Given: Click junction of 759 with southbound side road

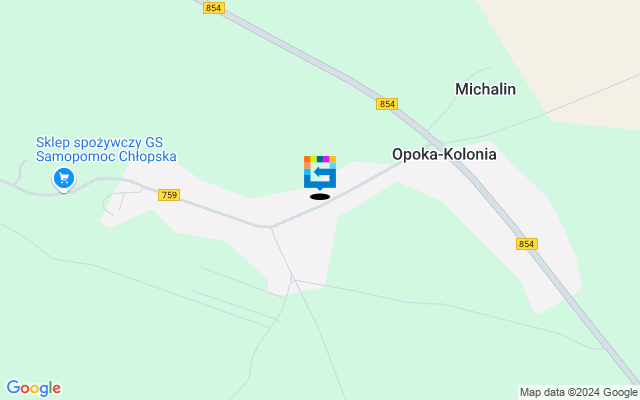Looking at the screenshot, I should point(271,227).
